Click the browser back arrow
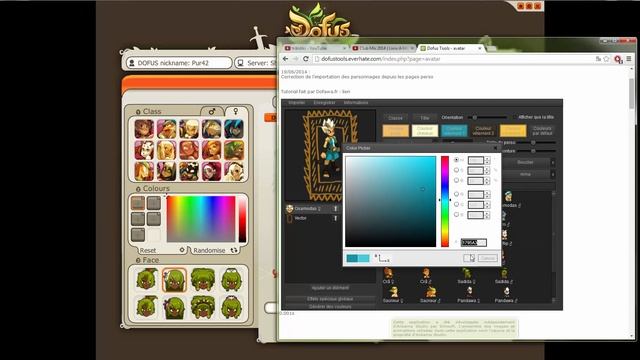This screenshot has height=360, width=640. tap(286, 59)
